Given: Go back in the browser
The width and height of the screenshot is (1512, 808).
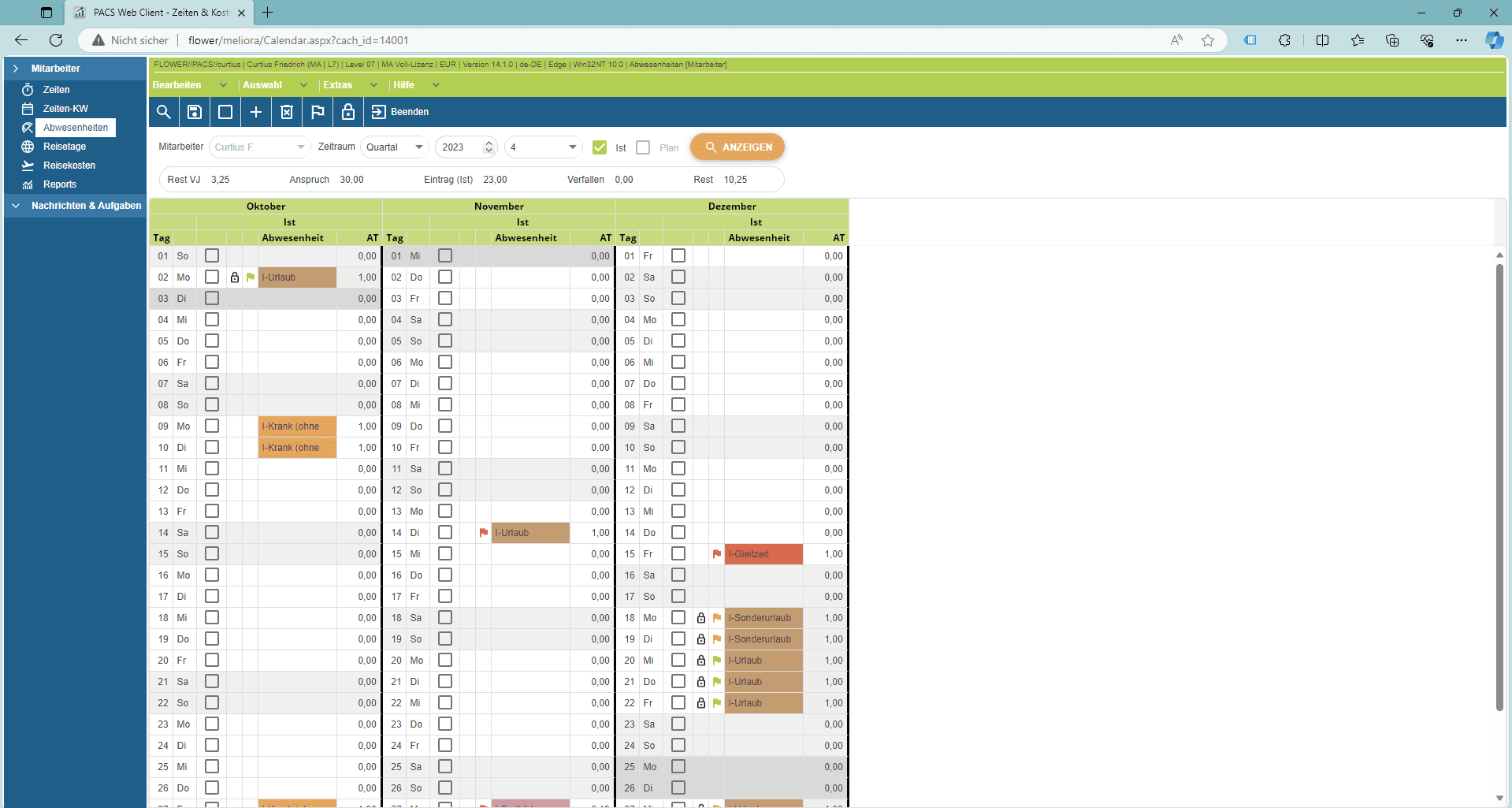Looking at the screenshot, I should click(21, 40).
